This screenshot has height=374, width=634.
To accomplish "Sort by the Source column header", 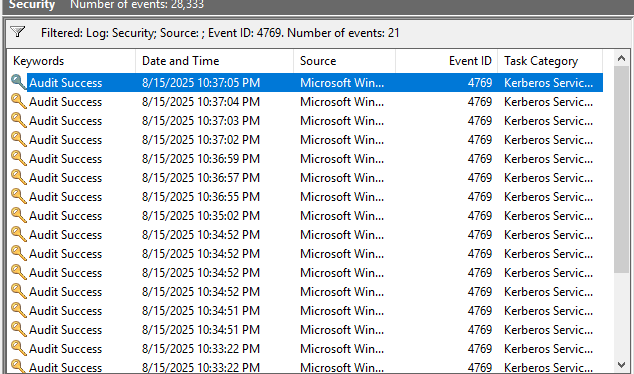I will click(x=344, y=61).
